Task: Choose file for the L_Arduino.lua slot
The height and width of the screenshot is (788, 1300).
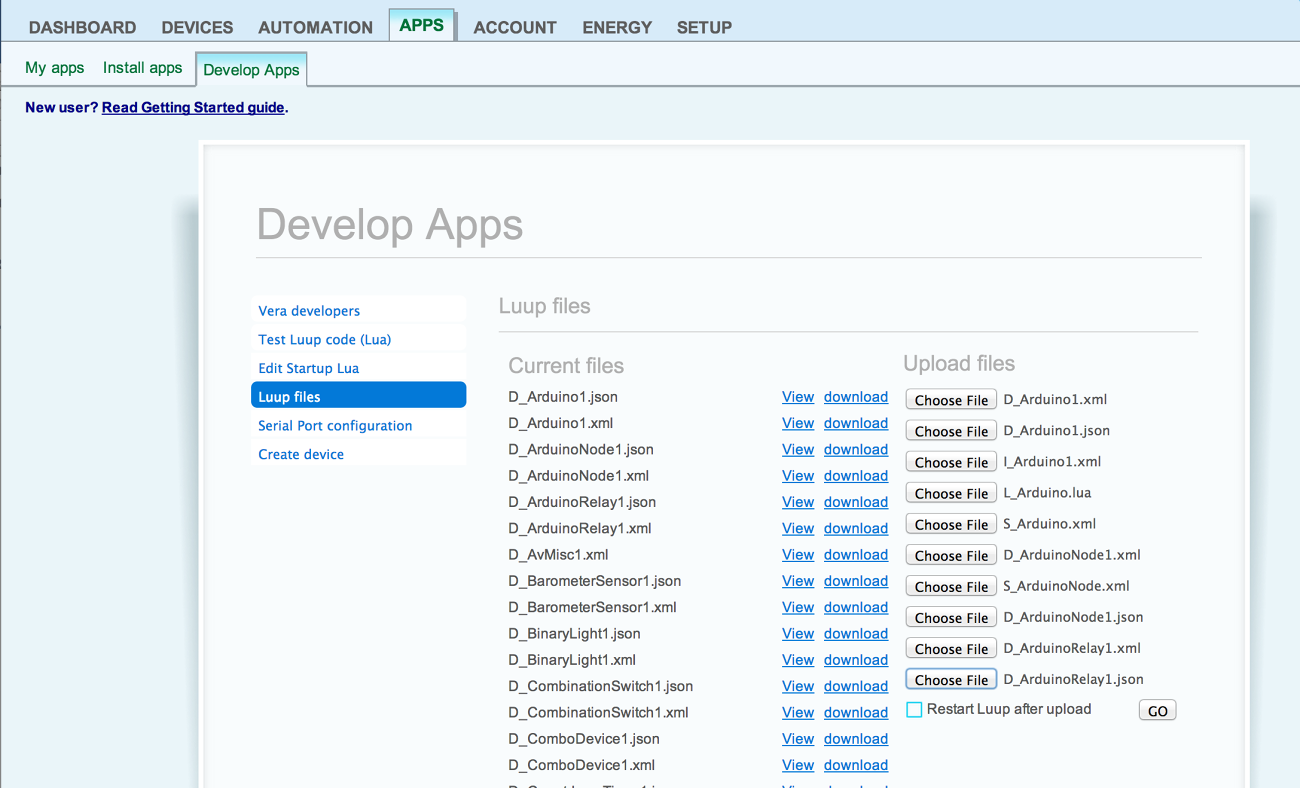Action: click(951, 494)
